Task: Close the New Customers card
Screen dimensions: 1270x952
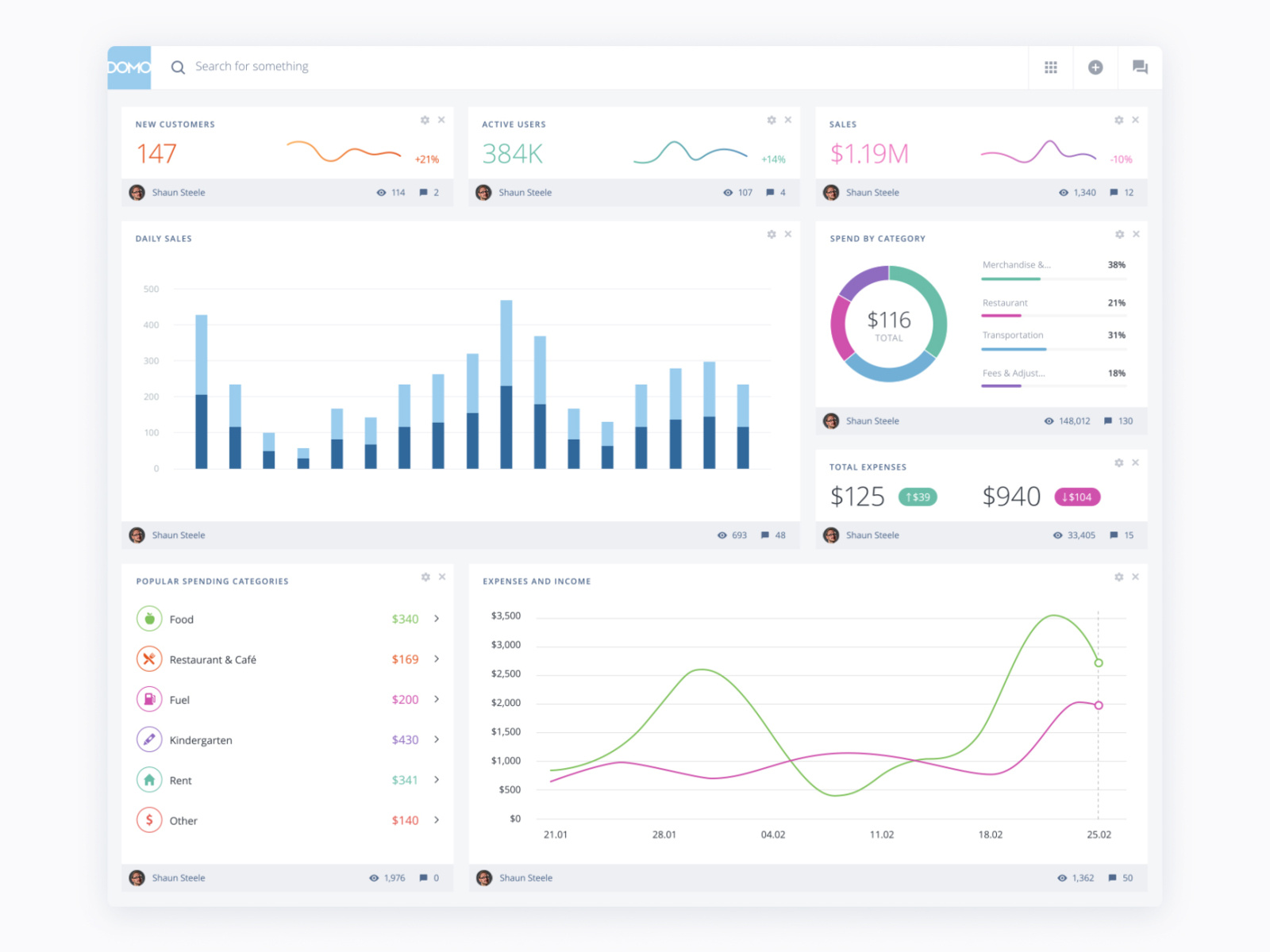Action: pos(441,120)
